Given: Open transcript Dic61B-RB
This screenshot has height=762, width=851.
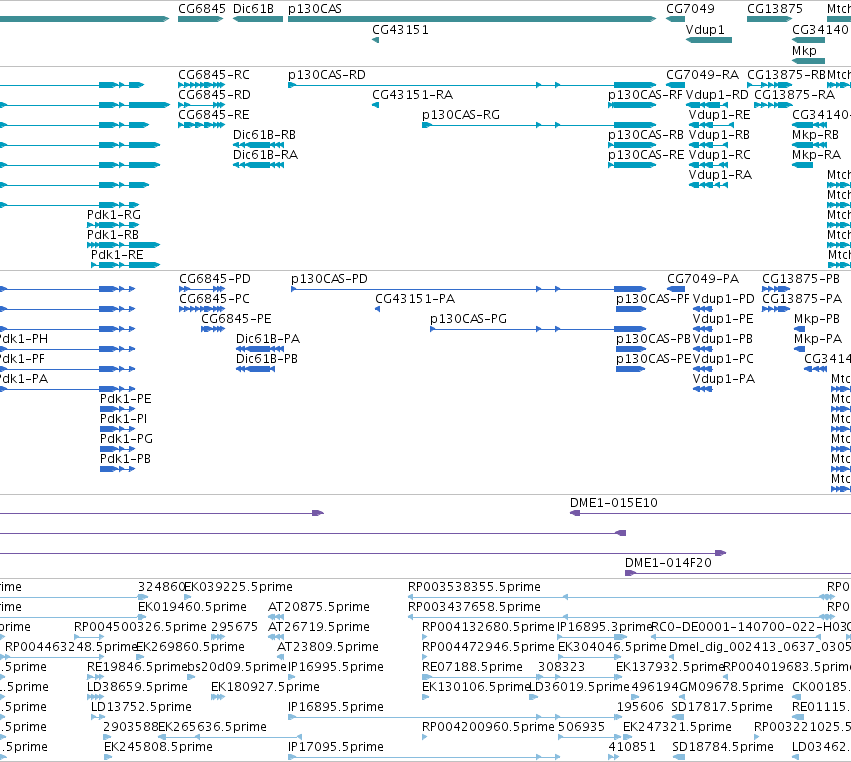Looking at the screenshot, I should pos(258,145).
